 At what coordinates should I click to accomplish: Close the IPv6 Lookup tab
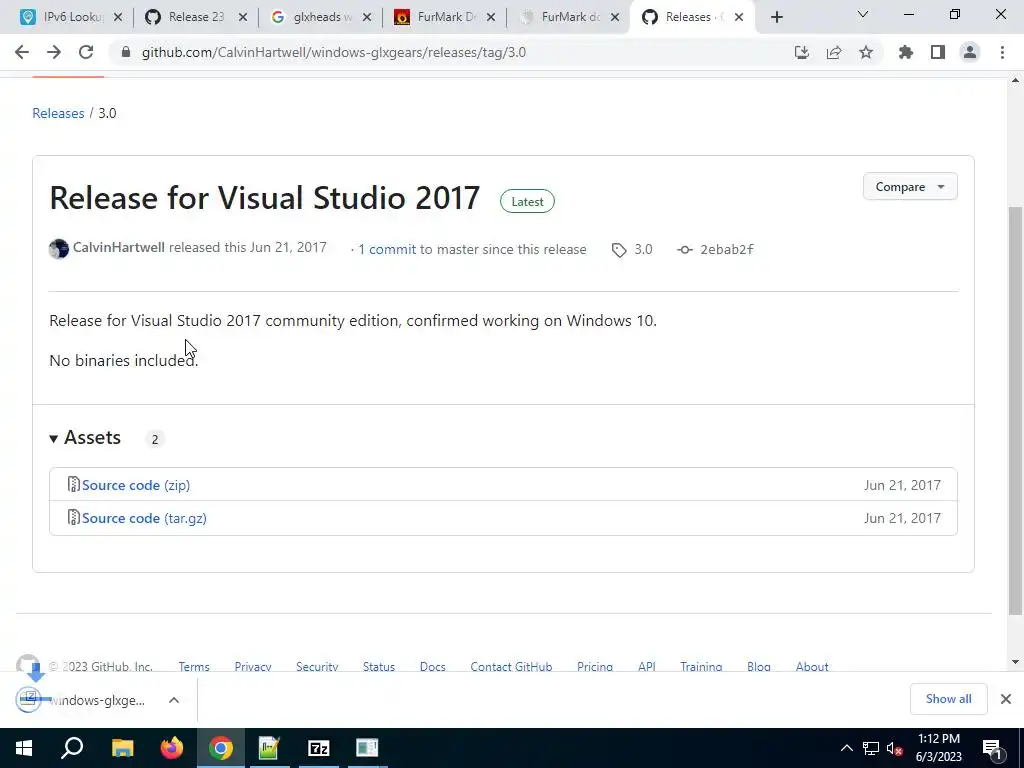click(118, 17)
